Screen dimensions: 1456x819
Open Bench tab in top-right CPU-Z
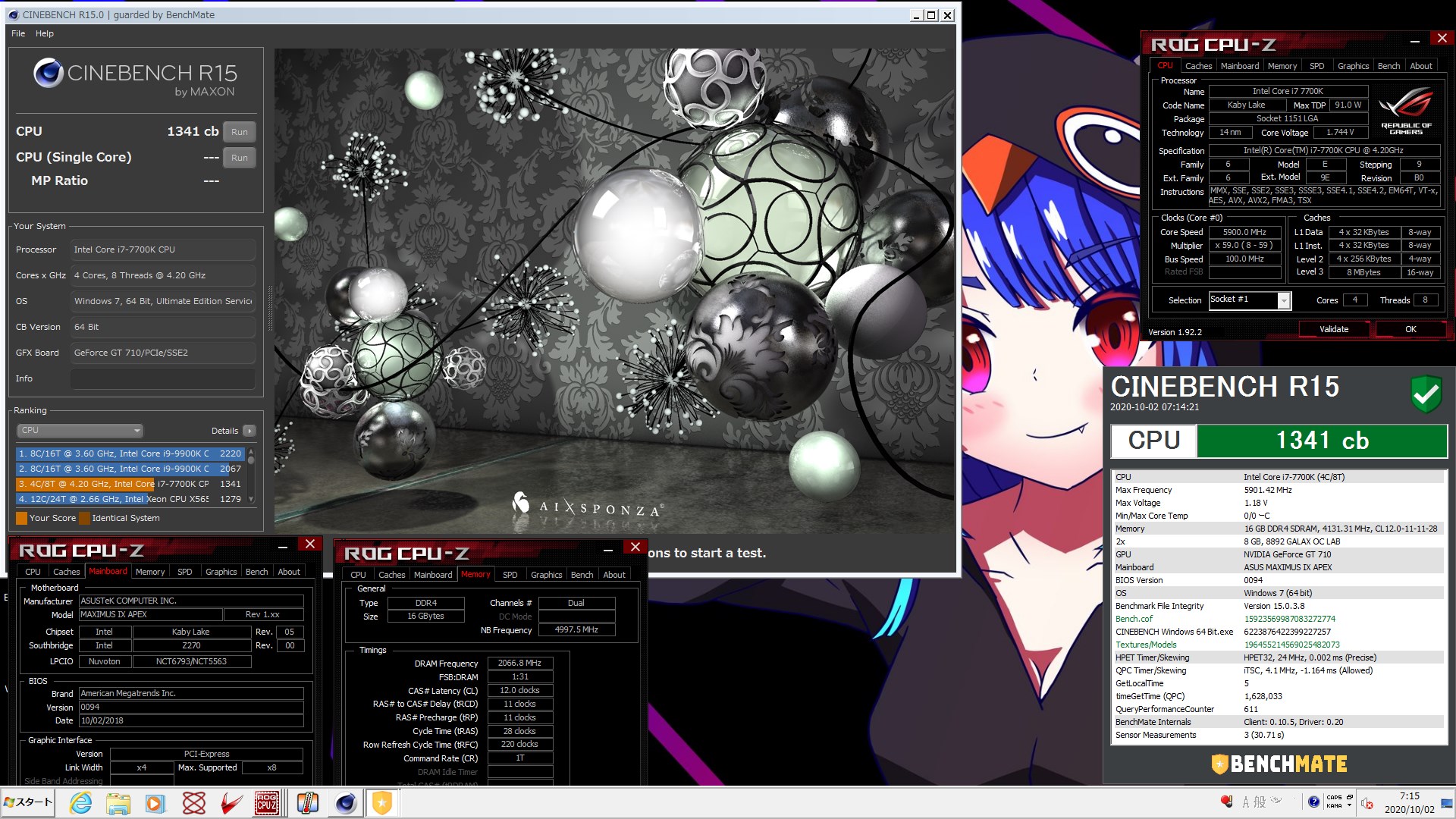[1389, 66]
